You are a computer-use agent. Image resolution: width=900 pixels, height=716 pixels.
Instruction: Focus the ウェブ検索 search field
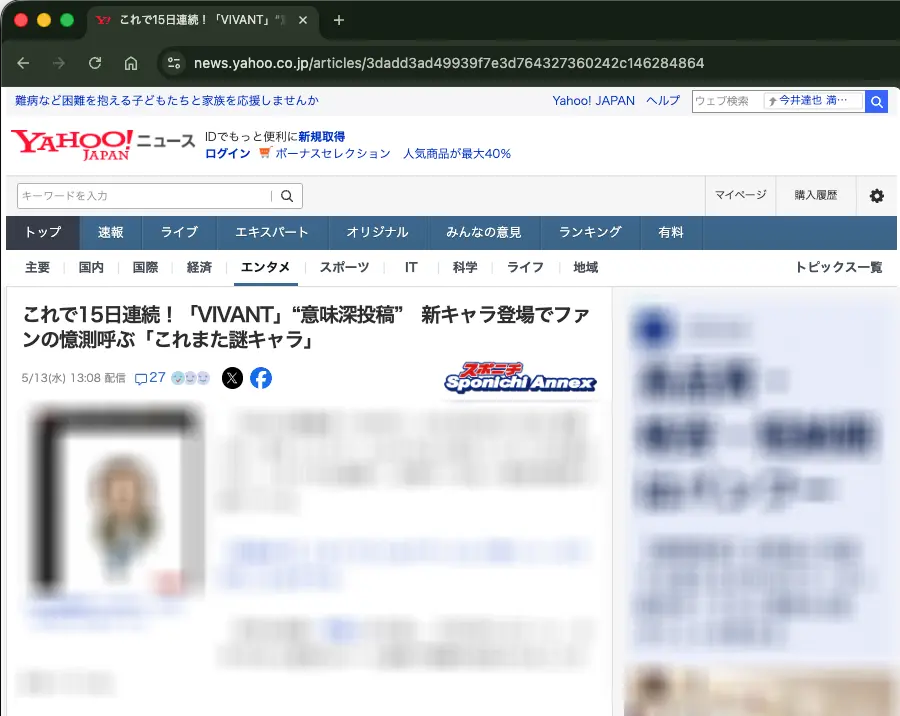(727, 102)
